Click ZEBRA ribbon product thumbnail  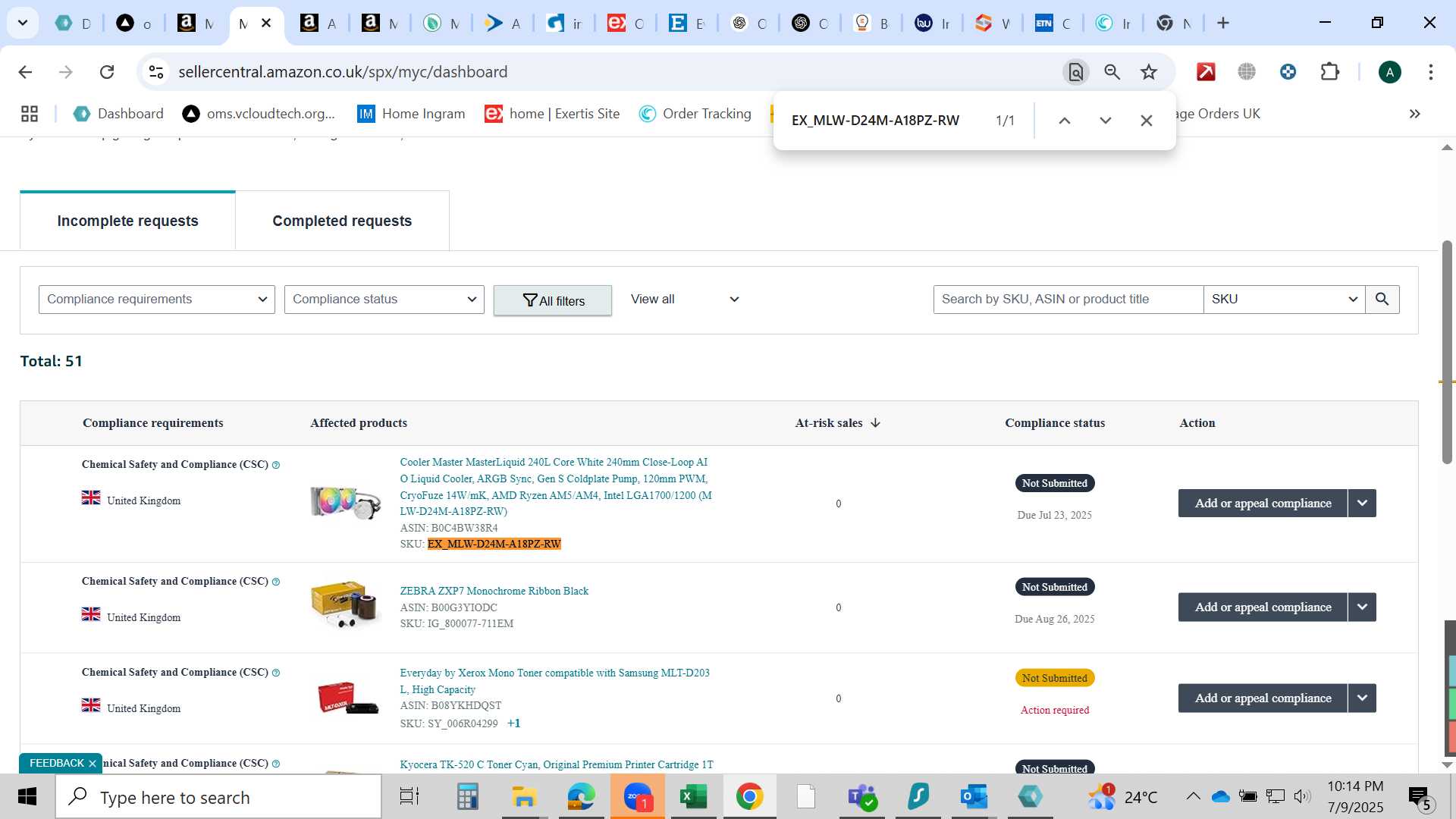(346, 605)
